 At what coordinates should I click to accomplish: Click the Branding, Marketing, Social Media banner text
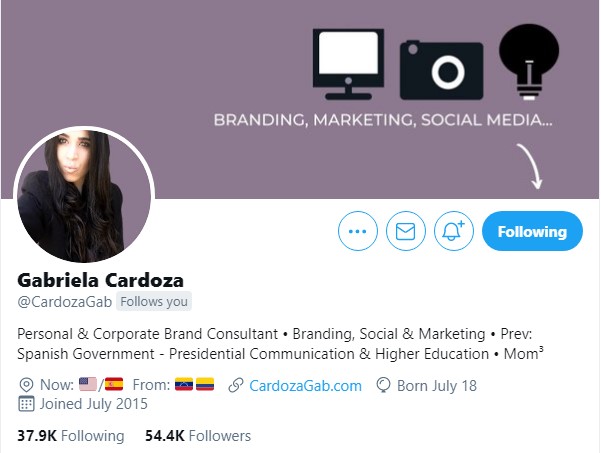tap(383, 120)
